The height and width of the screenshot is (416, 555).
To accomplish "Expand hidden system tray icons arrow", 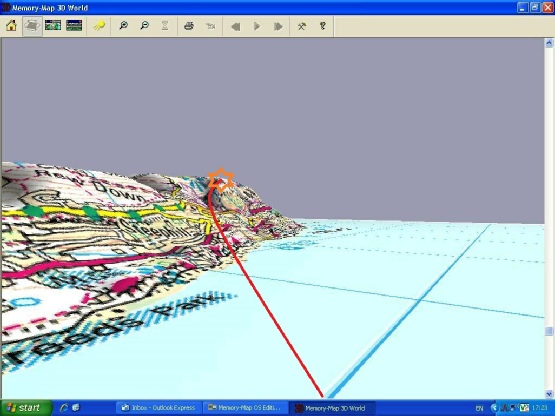I will (494, 408).
